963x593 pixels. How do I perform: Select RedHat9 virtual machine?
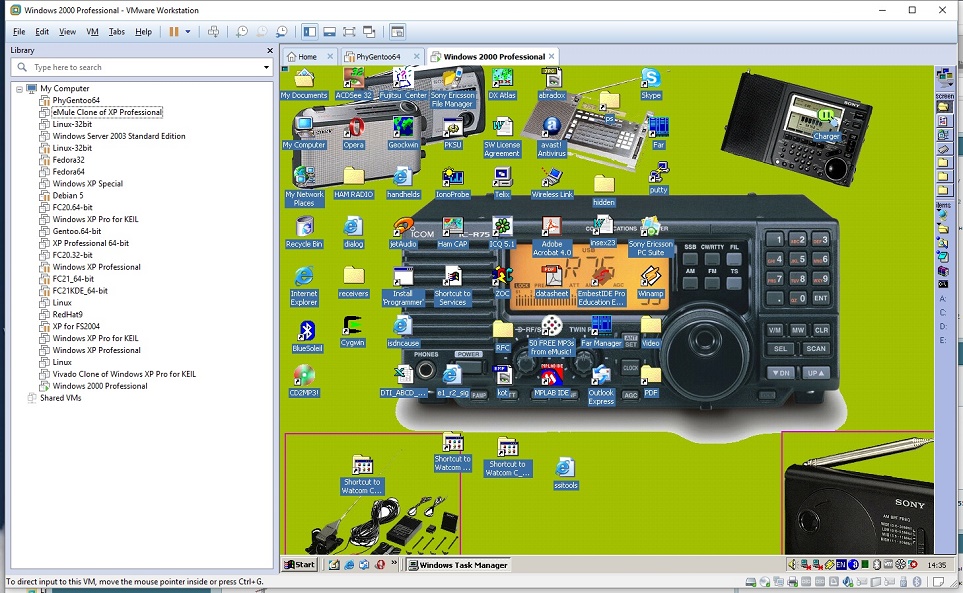point(67,314)
